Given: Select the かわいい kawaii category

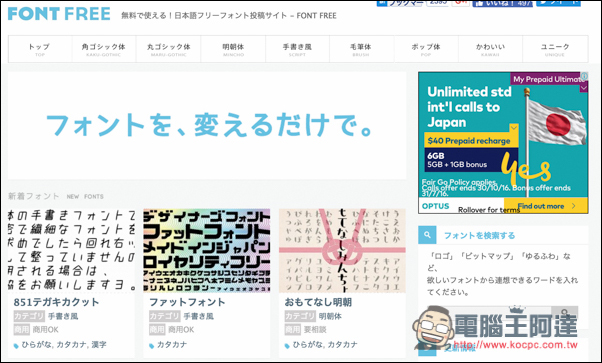Looking at the screenshot, I should [490, 49].
